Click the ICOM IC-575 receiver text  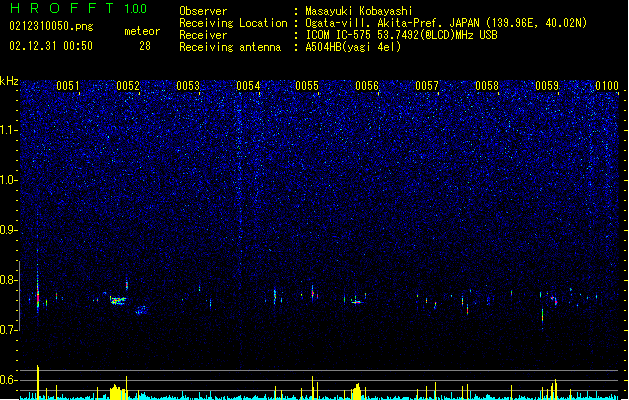pos(401,35)
